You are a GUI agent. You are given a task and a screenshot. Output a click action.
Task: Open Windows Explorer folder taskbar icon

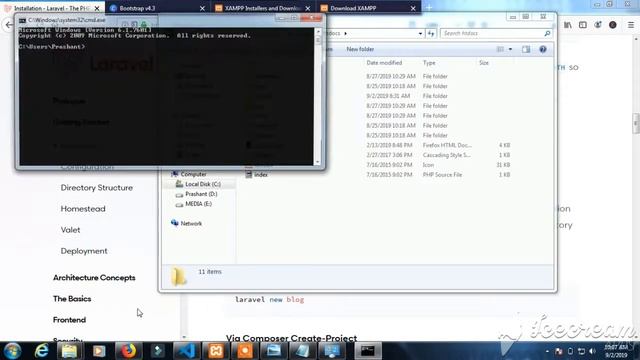pos(69,351)
